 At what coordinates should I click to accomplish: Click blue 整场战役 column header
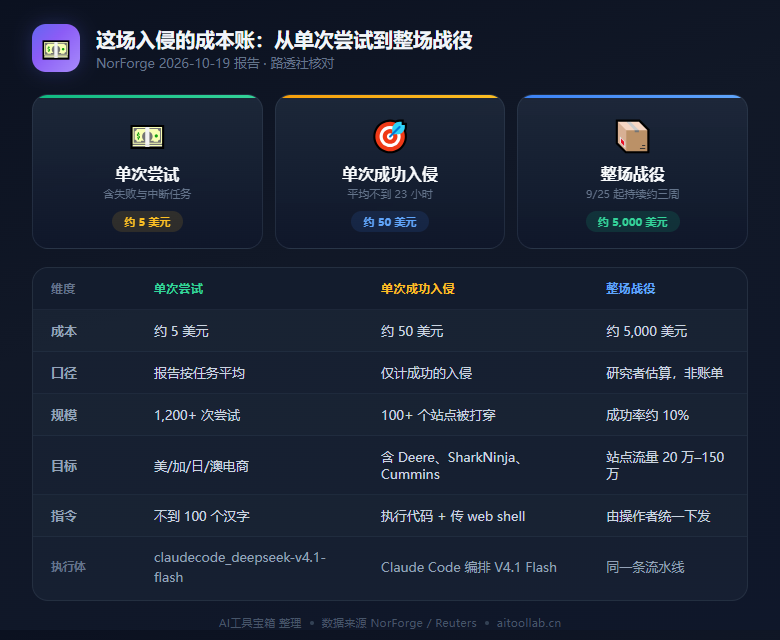pyautogui.click(x=631, y=288)
